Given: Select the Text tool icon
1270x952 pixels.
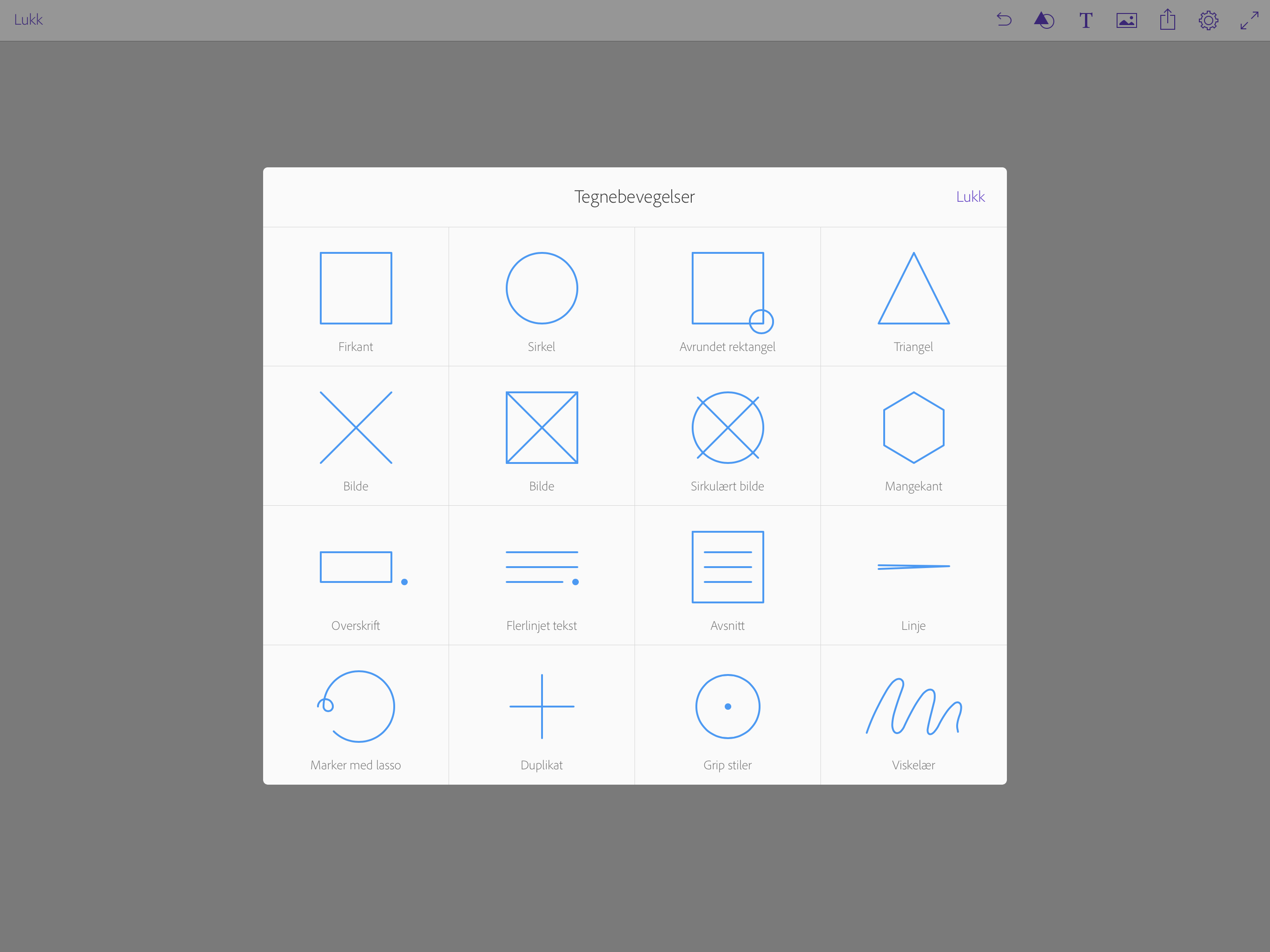Looking at the screenshot, I should (1085, 20).
